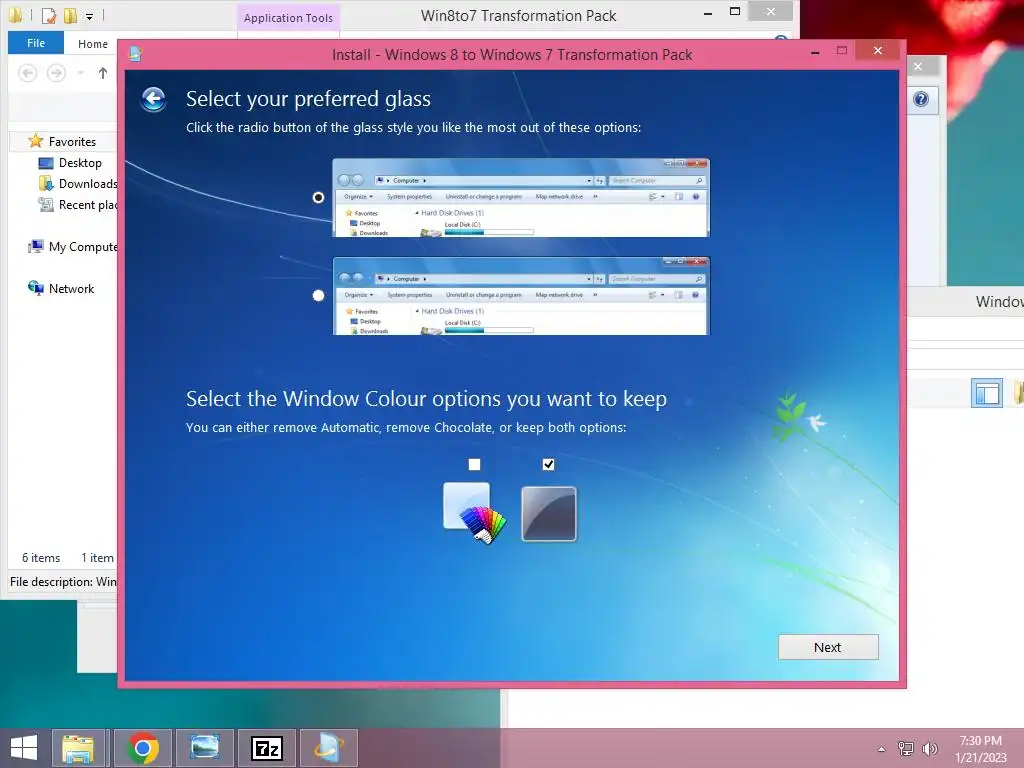Open Explorer's recent locations dropdown arrow
Viewport: 1024px width, 768px height.
(80, 73)
